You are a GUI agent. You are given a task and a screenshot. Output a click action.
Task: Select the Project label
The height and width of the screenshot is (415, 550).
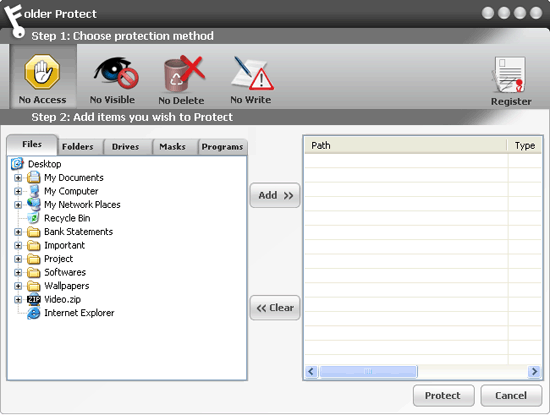[x=59, y=259]
